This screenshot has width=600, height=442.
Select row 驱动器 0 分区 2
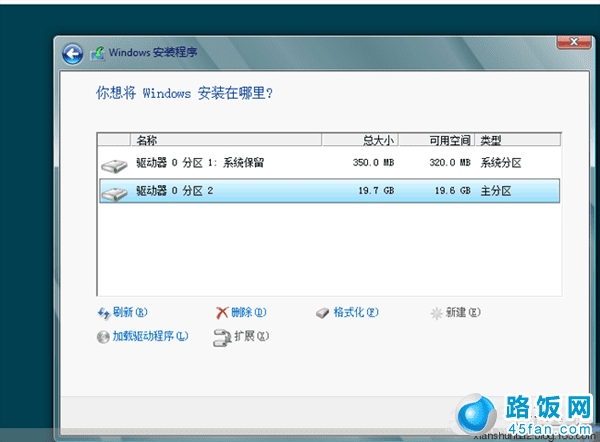point(329,191)
